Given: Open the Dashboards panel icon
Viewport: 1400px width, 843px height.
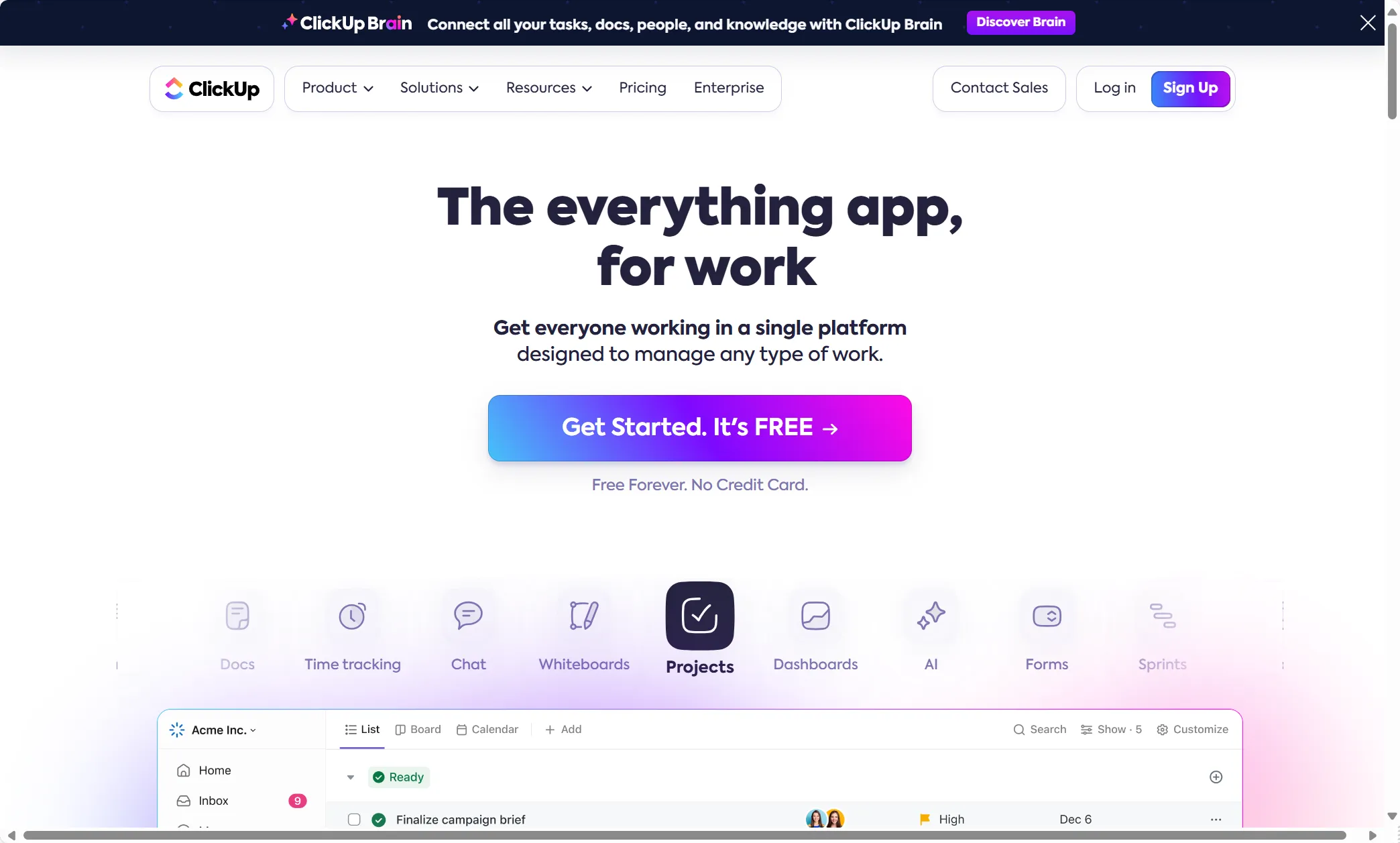Looking at the screenshot, I should tap(815, 614).
